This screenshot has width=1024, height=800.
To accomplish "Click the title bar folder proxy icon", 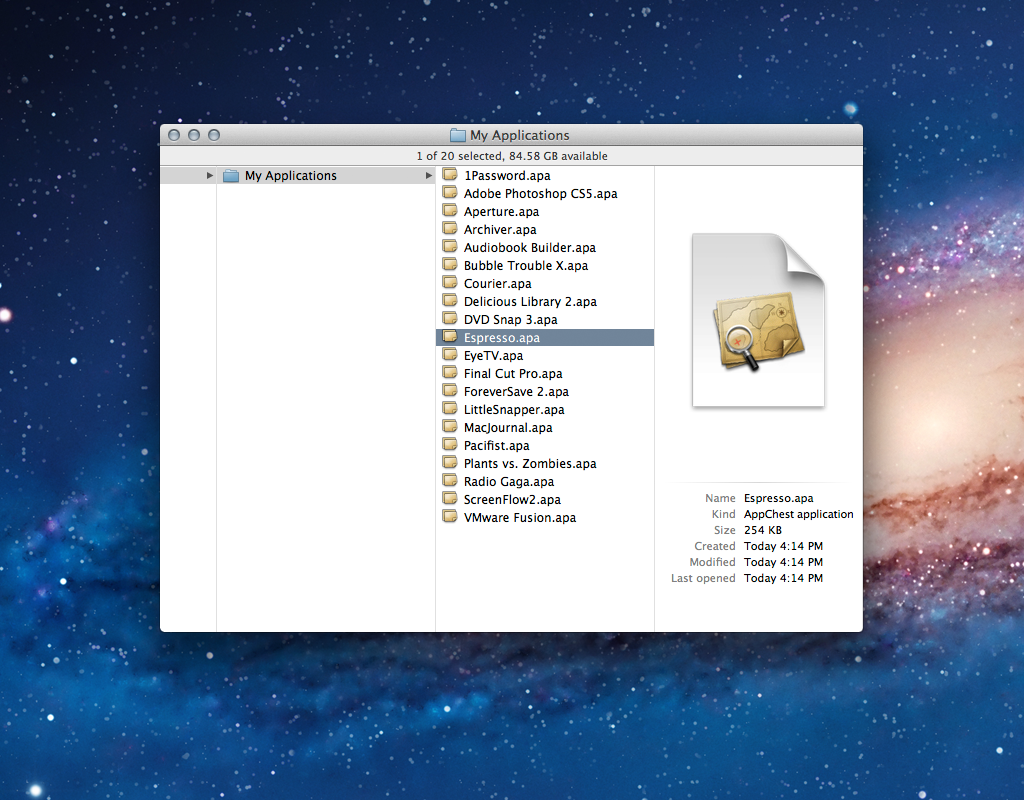I will coord(458,135).
